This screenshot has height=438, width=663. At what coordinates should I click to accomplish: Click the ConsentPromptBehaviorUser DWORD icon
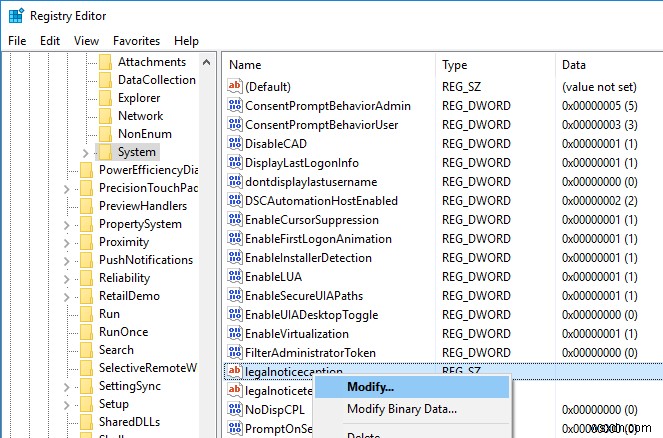click(235, 124)
